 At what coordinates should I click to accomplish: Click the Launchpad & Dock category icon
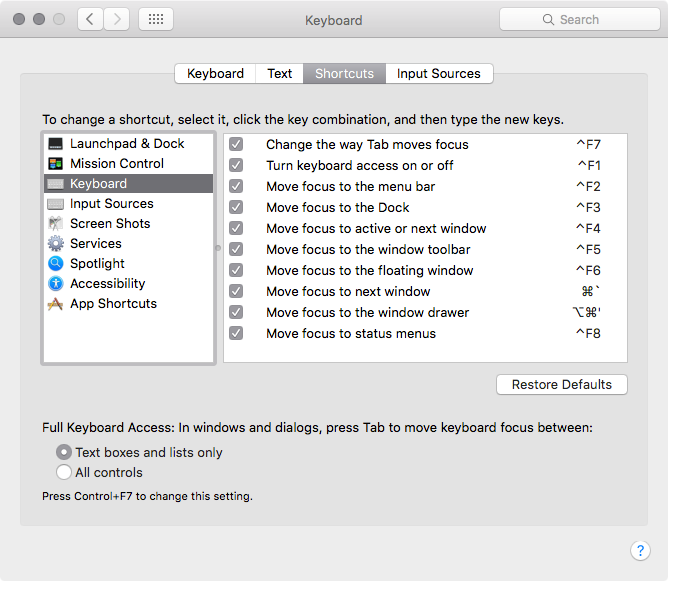click(x=55, y=144)
